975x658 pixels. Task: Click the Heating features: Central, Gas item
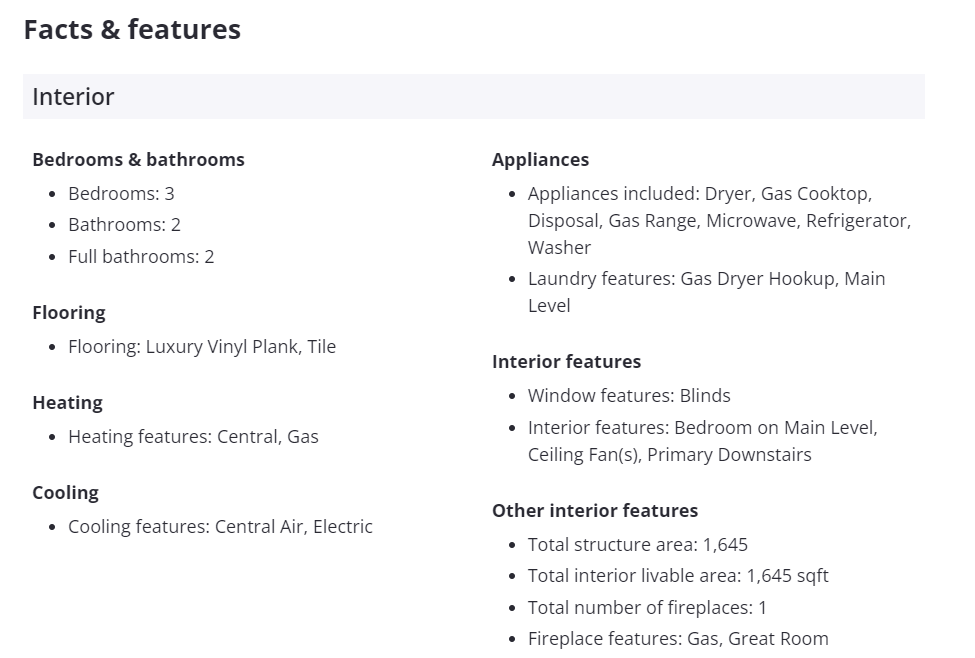193,437
